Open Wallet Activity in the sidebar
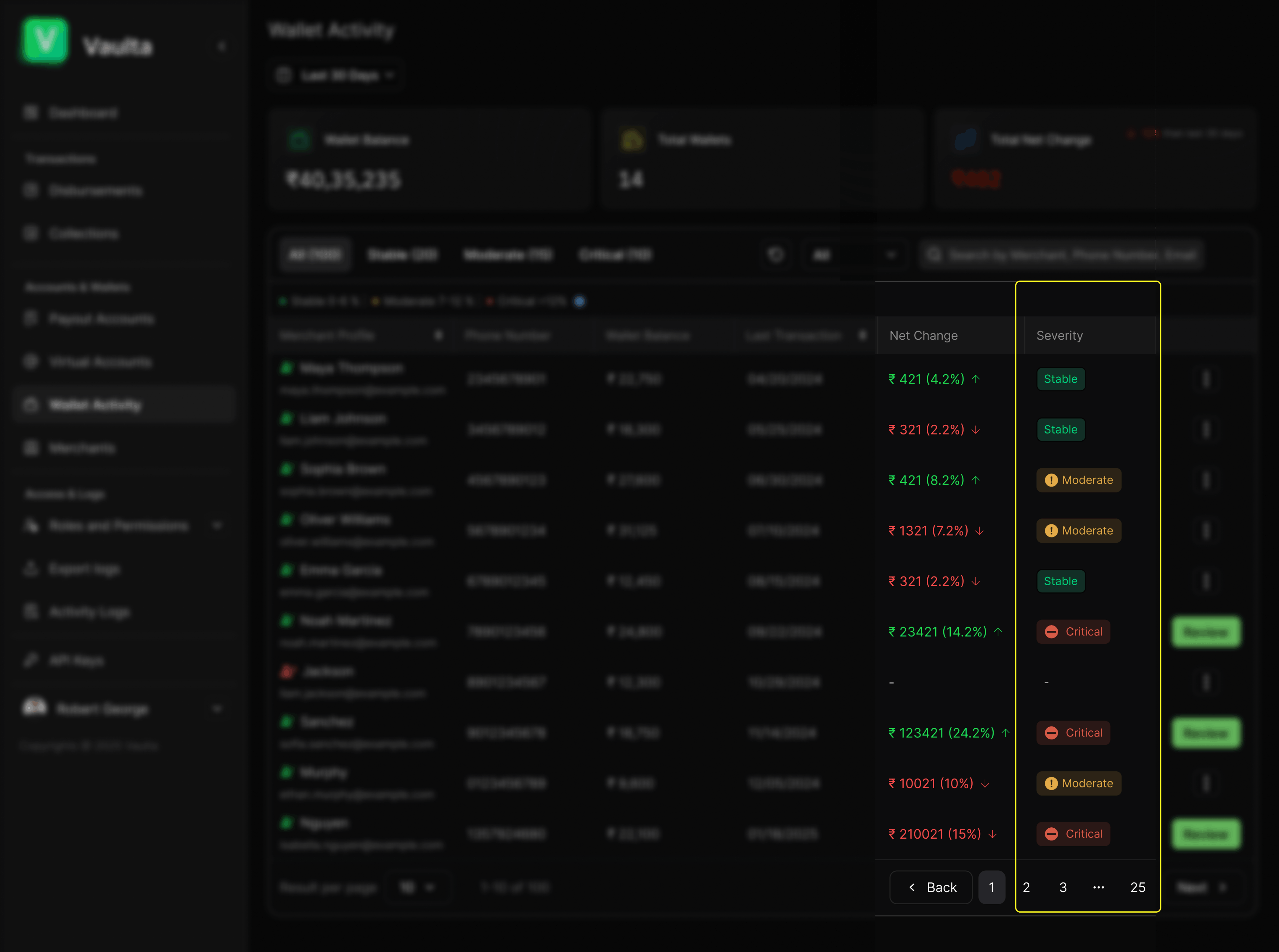1279x952 pixels. point(95,405)
